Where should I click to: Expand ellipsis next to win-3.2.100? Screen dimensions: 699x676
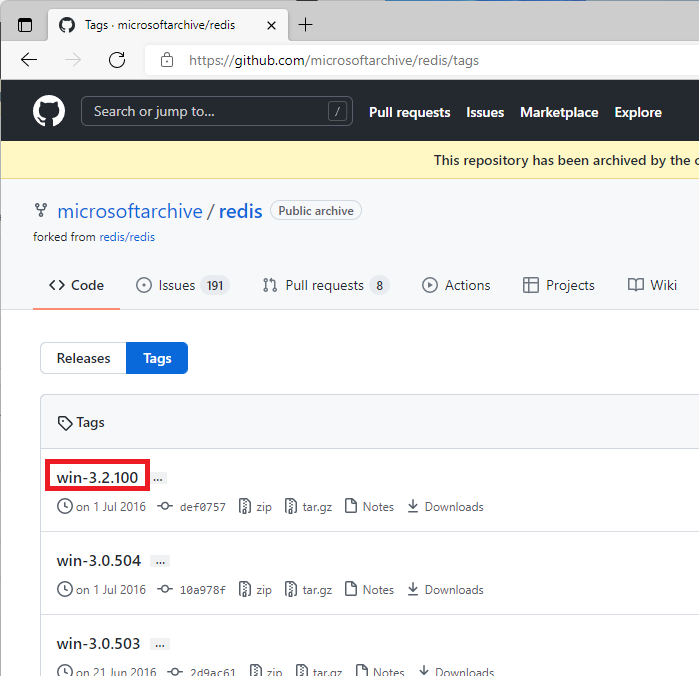coord(158,478)
